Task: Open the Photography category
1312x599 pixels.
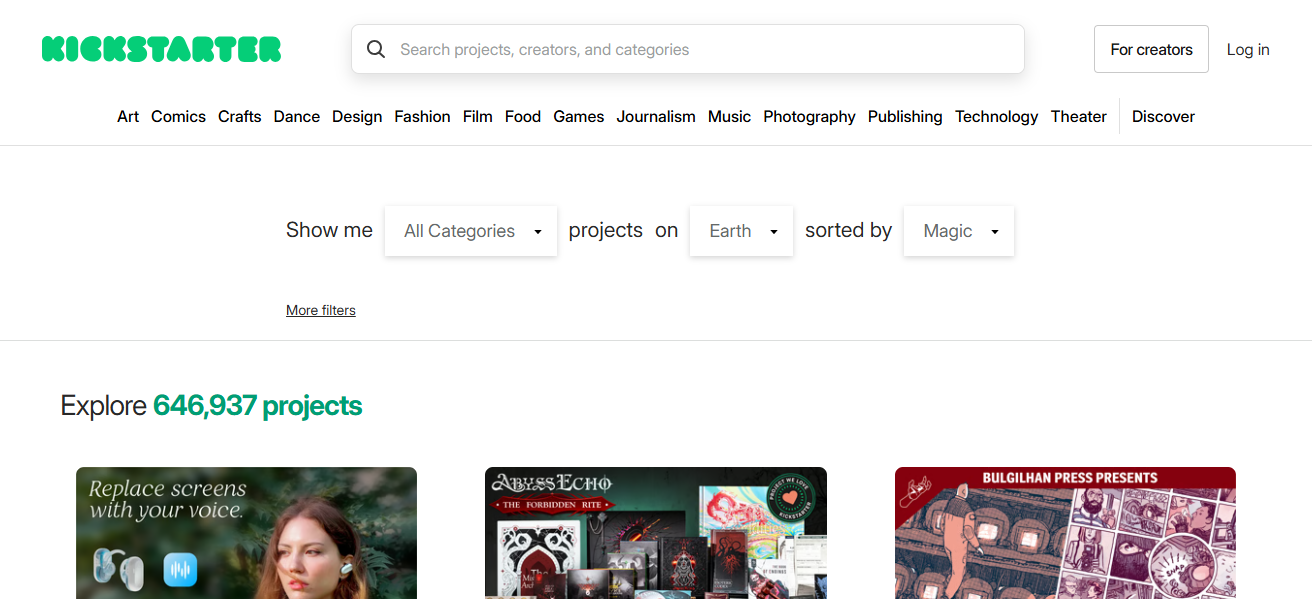Action: pyautogui.click(x=809, y=116)
